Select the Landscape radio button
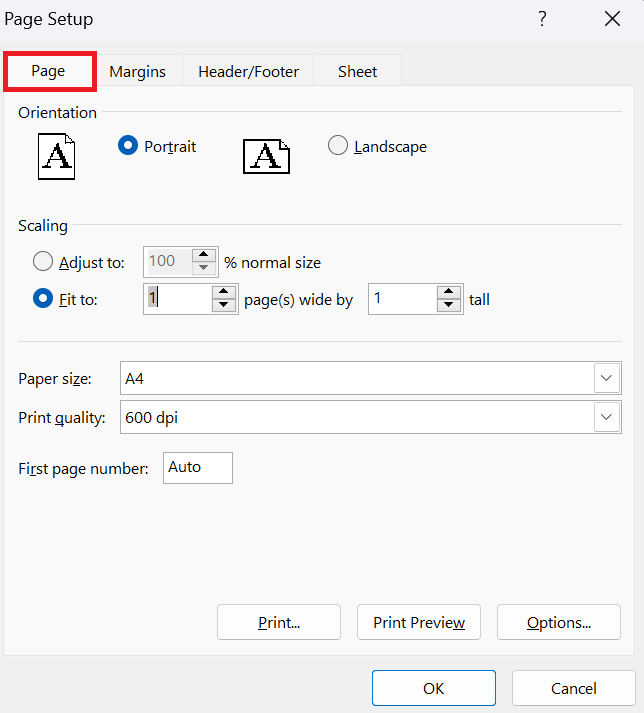 click(x=337, y=146)
